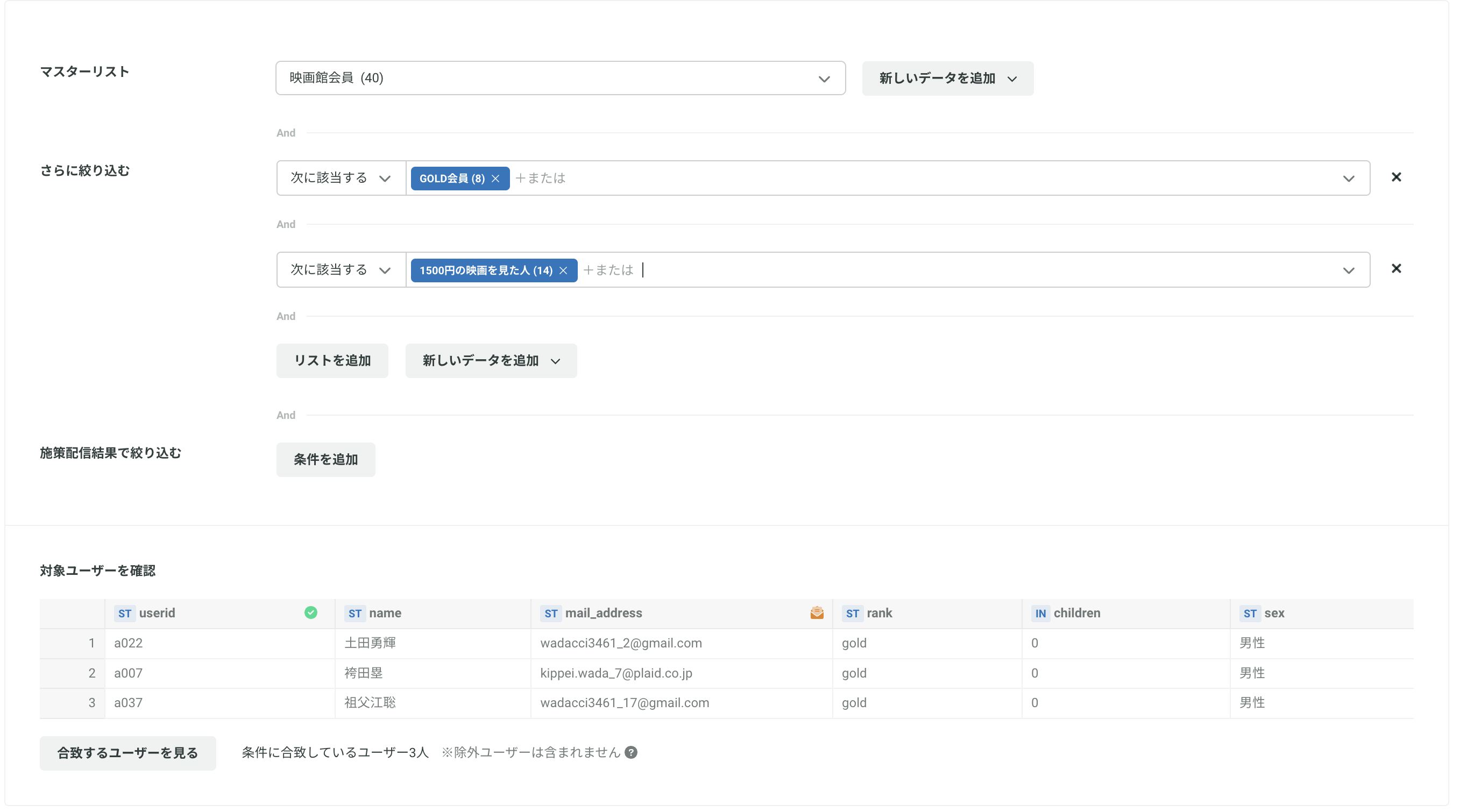Open 次に該当する dropdown in 1500円 row
Viewport: 1460px width, 812px height.
click(341, 270)
